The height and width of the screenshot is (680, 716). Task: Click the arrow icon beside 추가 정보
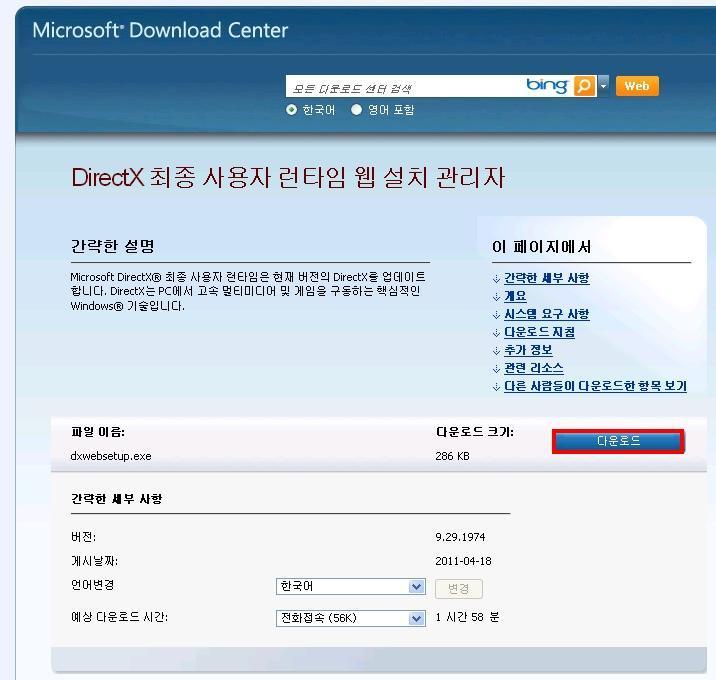pos(496,351)
